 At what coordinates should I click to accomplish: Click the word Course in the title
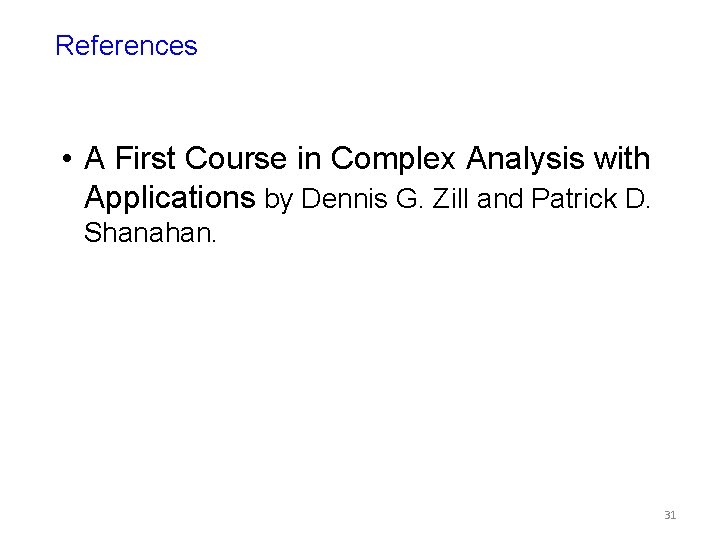click(236, 158)
